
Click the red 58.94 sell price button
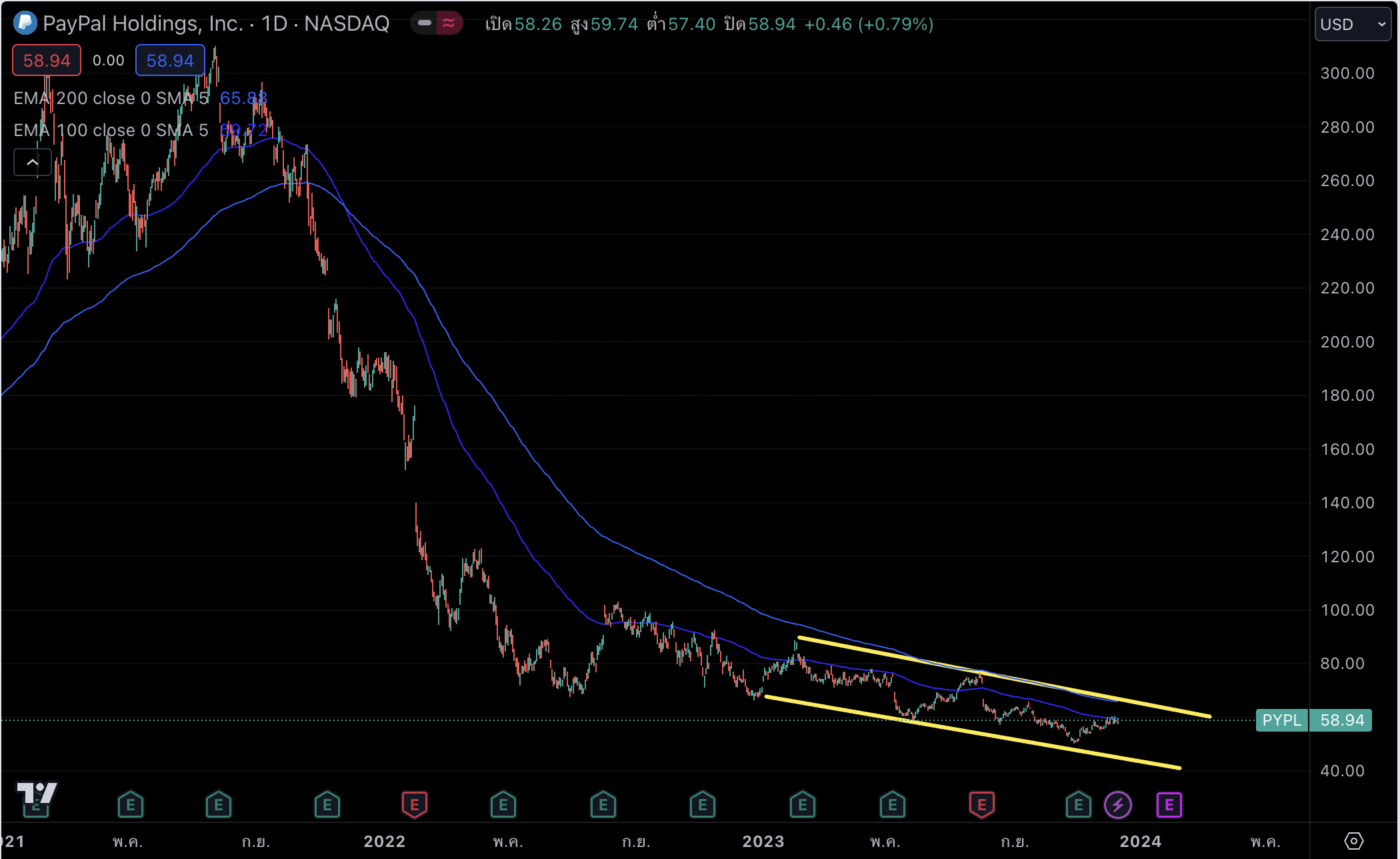tap(47, 61)
